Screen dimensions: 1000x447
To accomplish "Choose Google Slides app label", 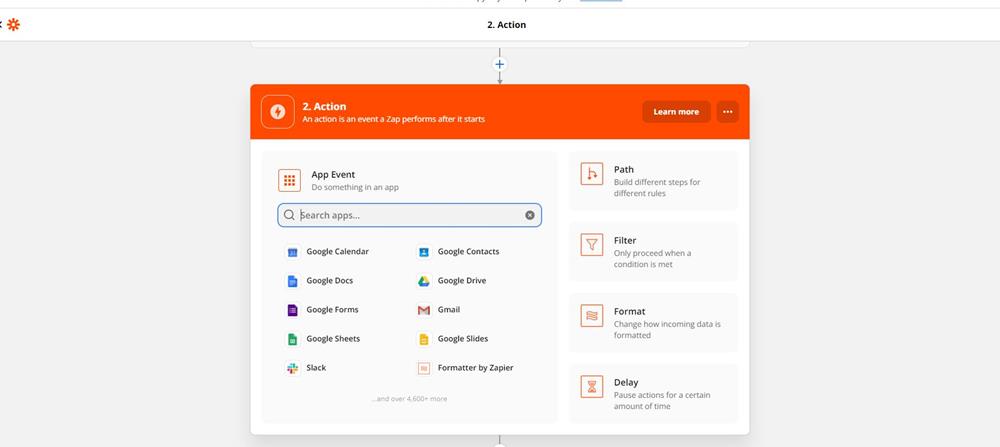I will (x=462, y=339).
